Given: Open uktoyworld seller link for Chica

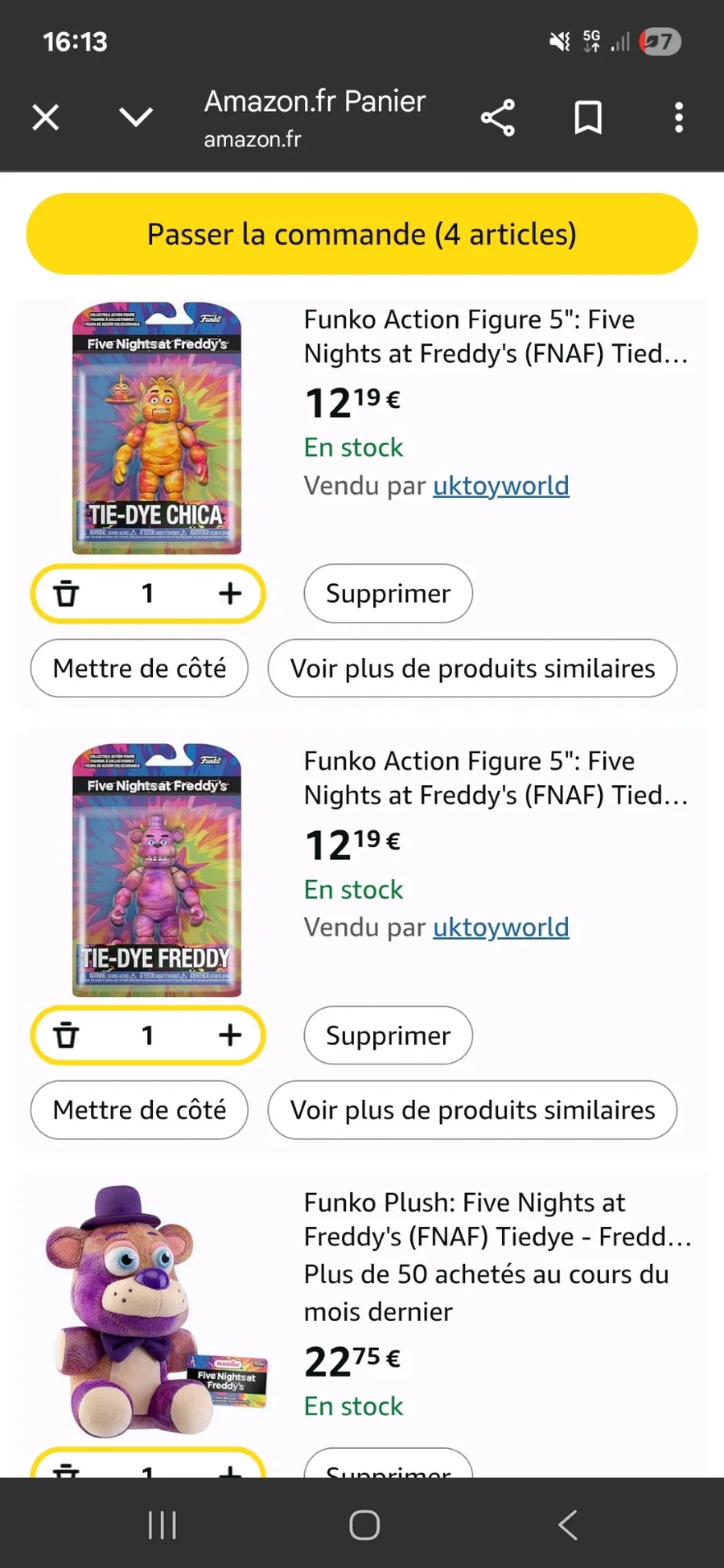Looking at the screenshot, I should tap(500, 486).
